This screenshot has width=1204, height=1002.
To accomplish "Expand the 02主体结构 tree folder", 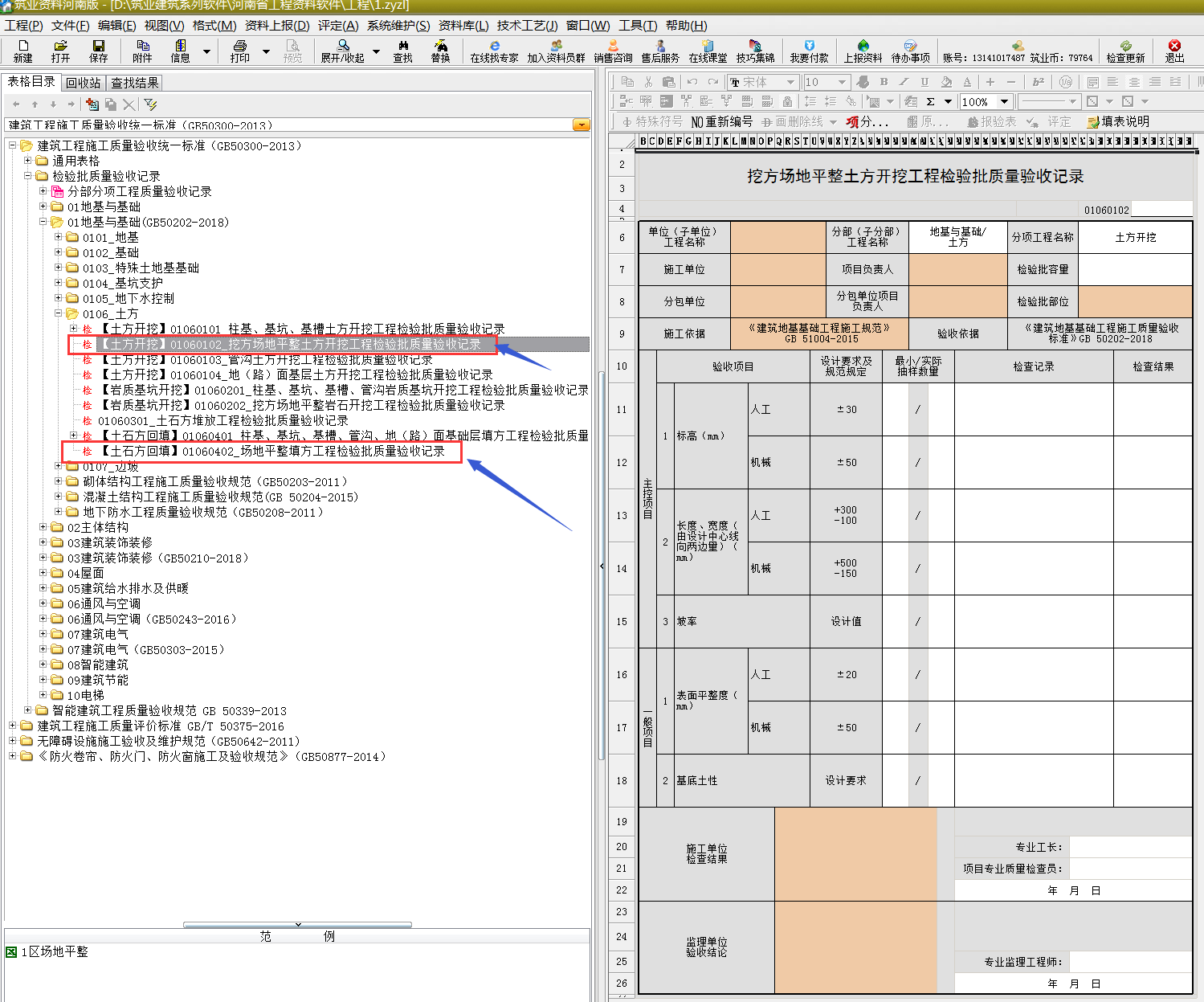I will coord(43,527).
